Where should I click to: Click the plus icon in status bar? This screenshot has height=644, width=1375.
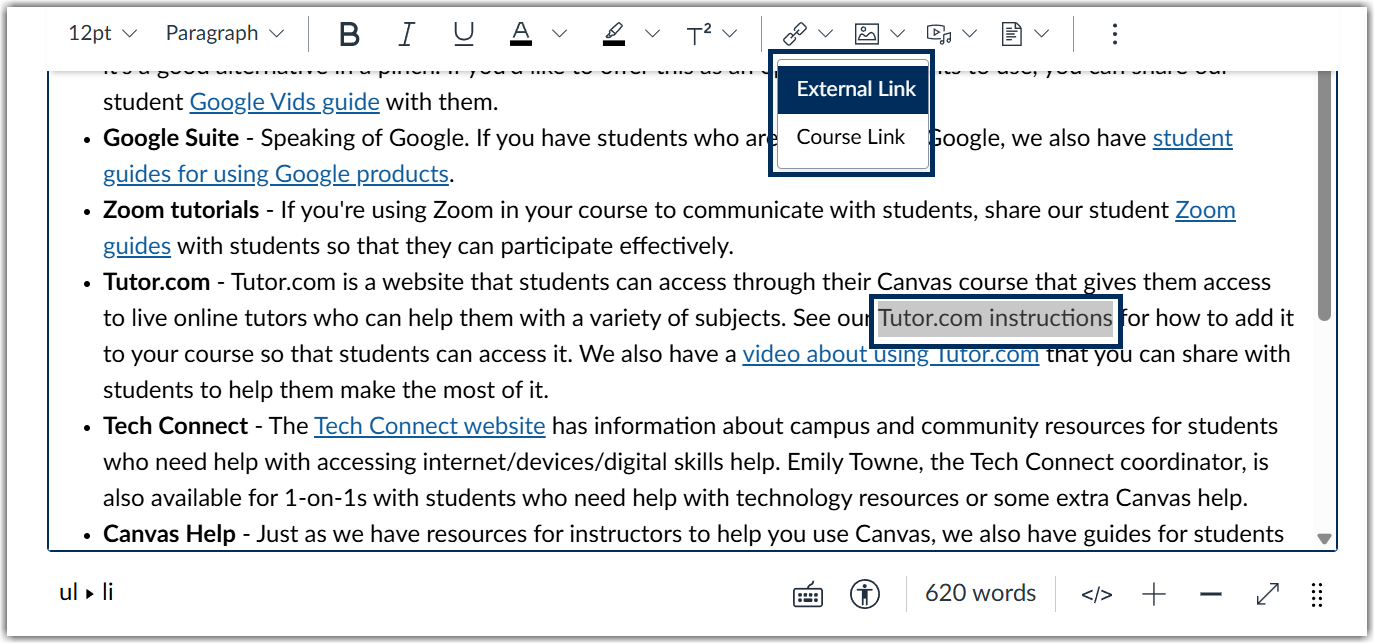point(1155,595)
